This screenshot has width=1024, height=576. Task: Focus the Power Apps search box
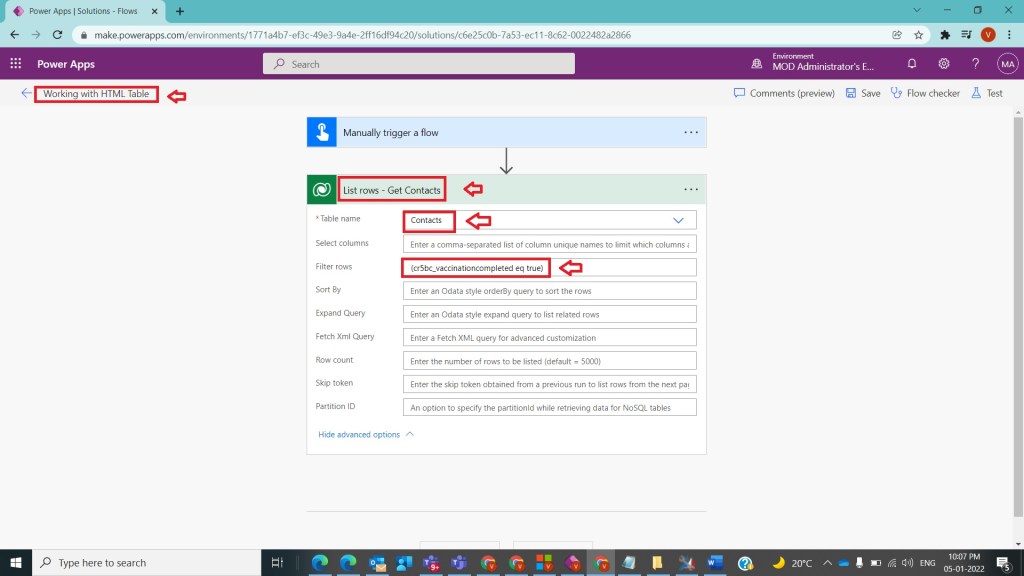pos(419,64)
